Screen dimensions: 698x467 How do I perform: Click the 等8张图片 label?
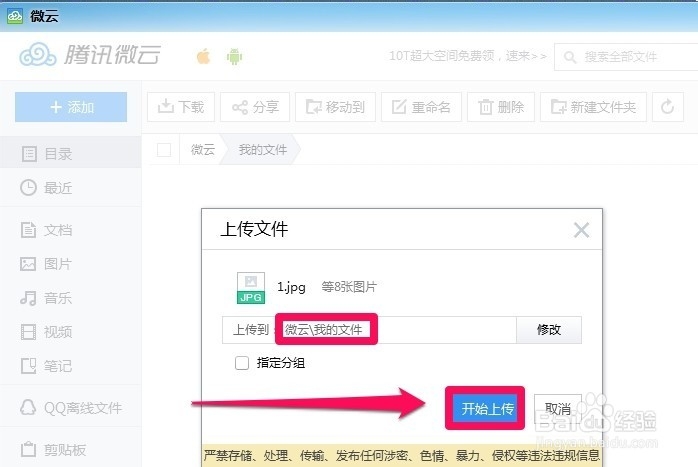[x=349, y=287]
